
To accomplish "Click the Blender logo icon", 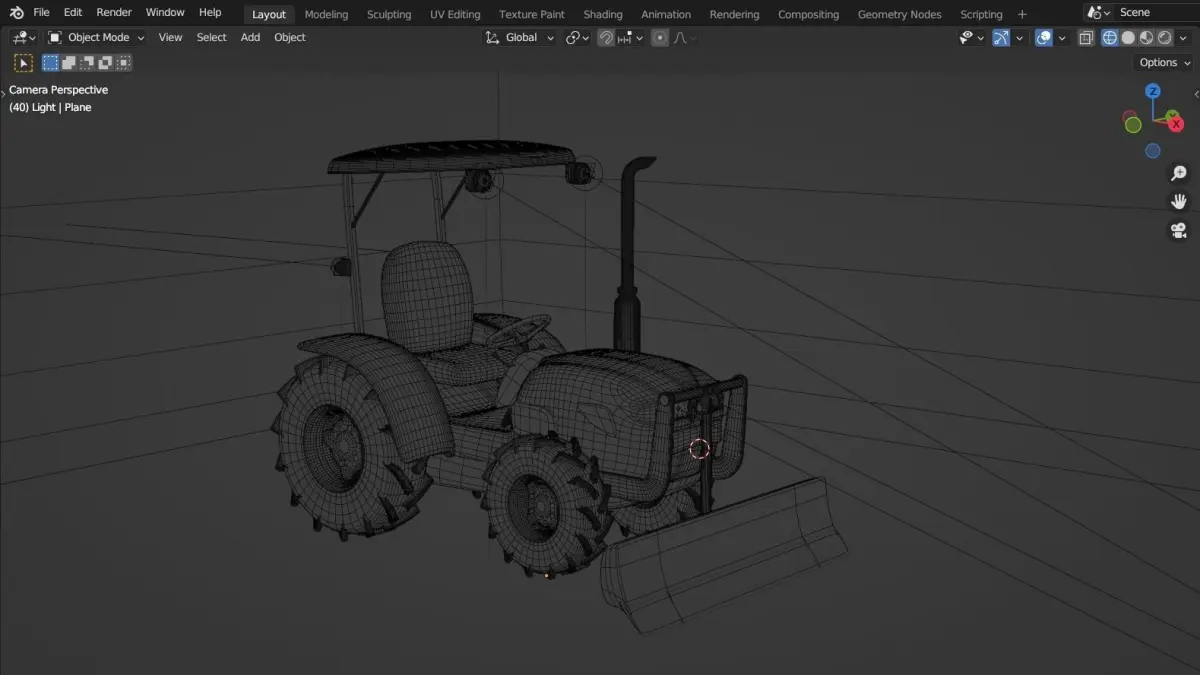I will click(16, 12).
